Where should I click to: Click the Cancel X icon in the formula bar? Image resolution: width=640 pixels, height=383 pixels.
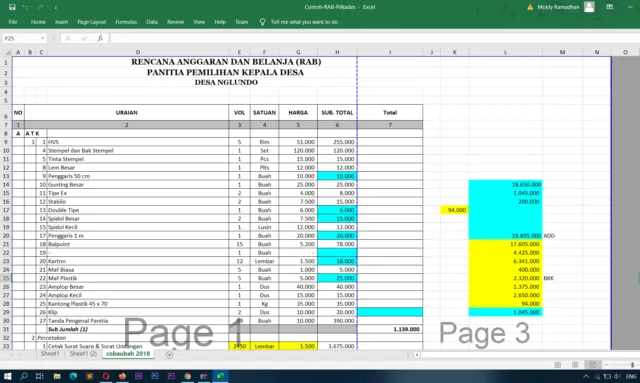[x=68, y=38]
